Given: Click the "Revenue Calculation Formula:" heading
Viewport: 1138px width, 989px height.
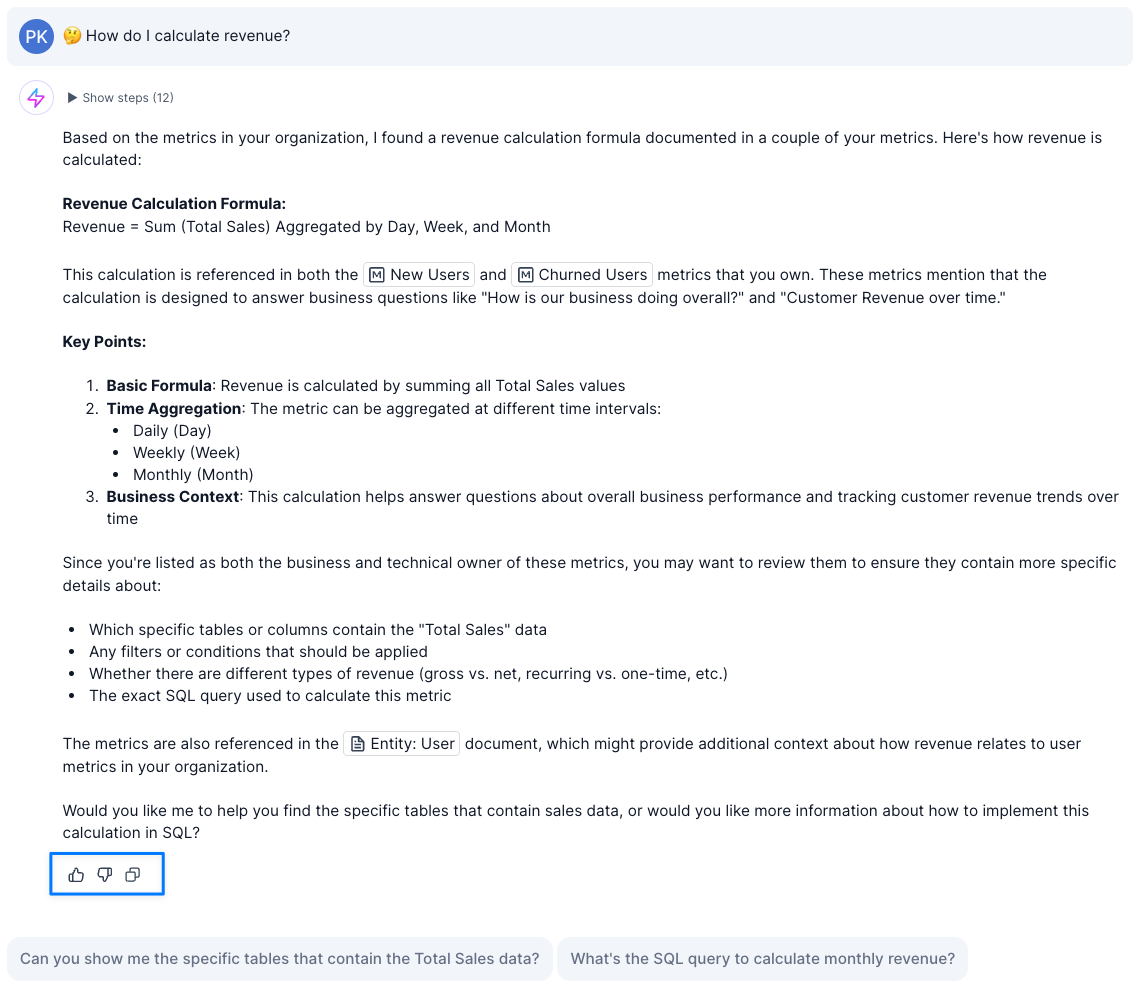Looking at the screenshot, I should coord(174,204).
